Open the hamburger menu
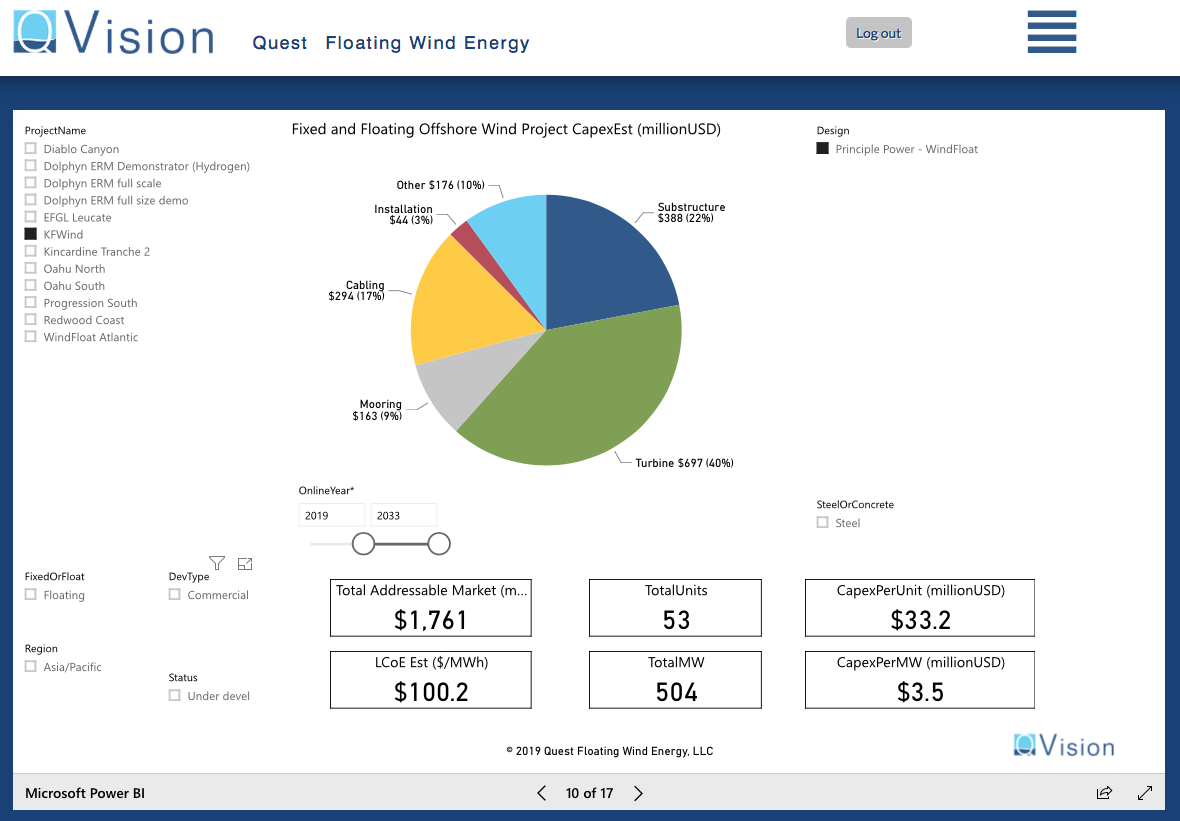1180x821 pixels. [1051, 32]
